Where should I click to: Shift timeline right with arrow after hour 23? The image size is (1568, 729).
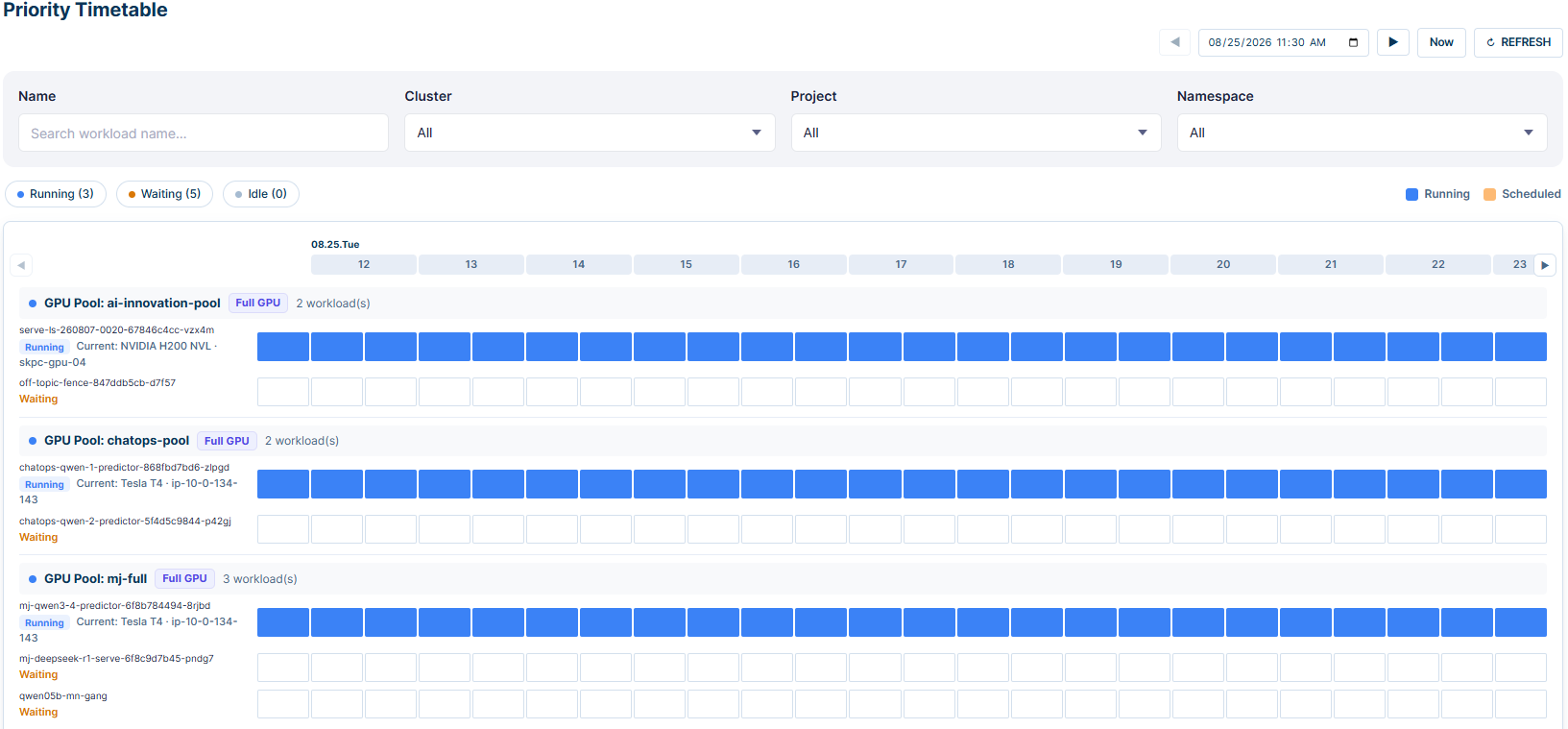[1545, 265]
